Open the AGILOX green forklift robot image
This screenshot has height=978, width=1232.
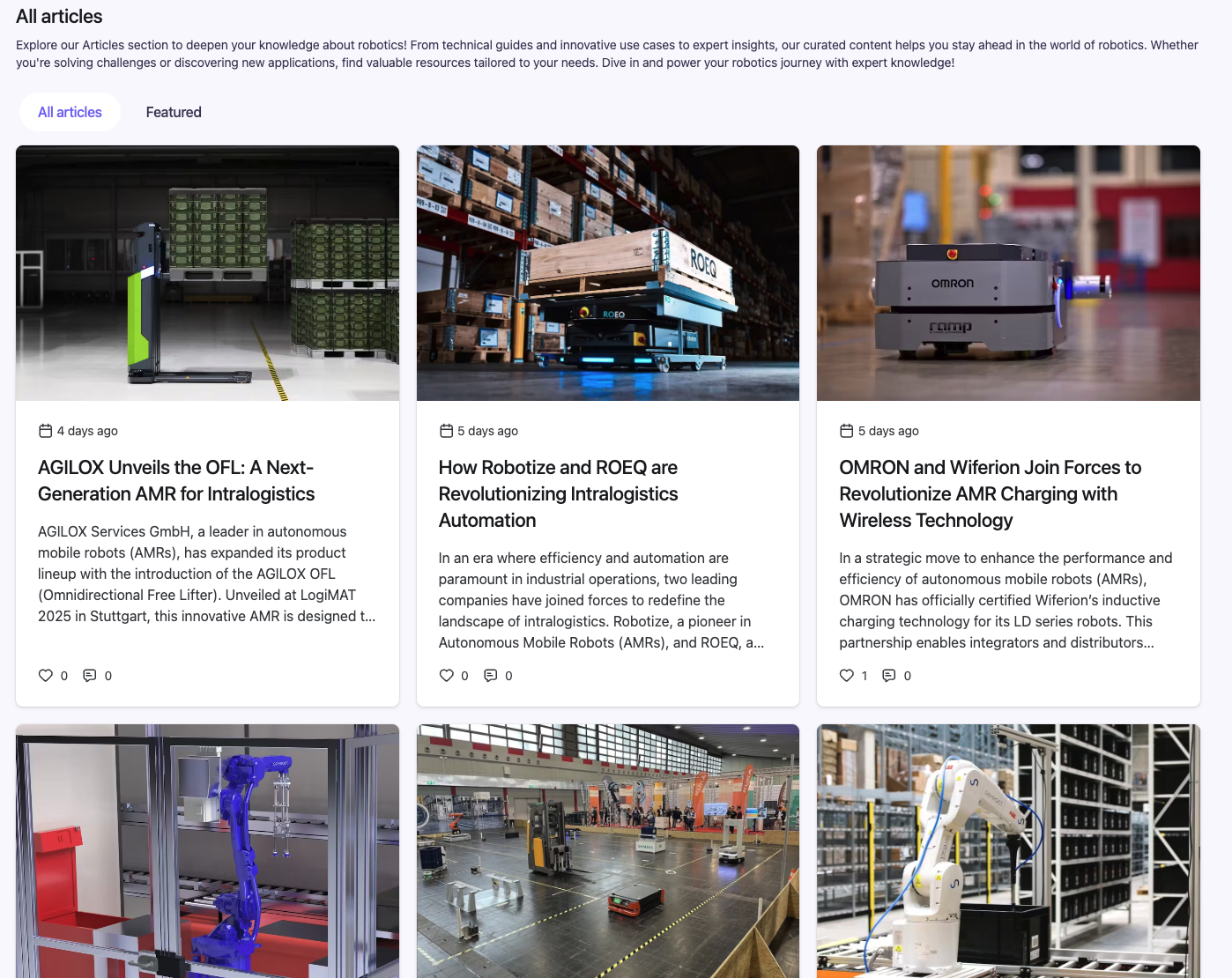pos(207,273)
